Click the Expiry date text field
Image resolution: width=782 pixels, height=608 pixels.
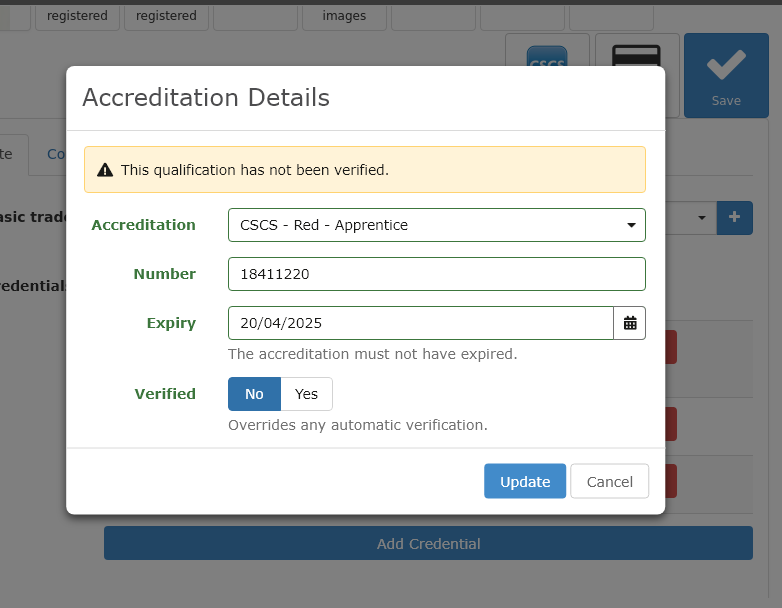421,323
